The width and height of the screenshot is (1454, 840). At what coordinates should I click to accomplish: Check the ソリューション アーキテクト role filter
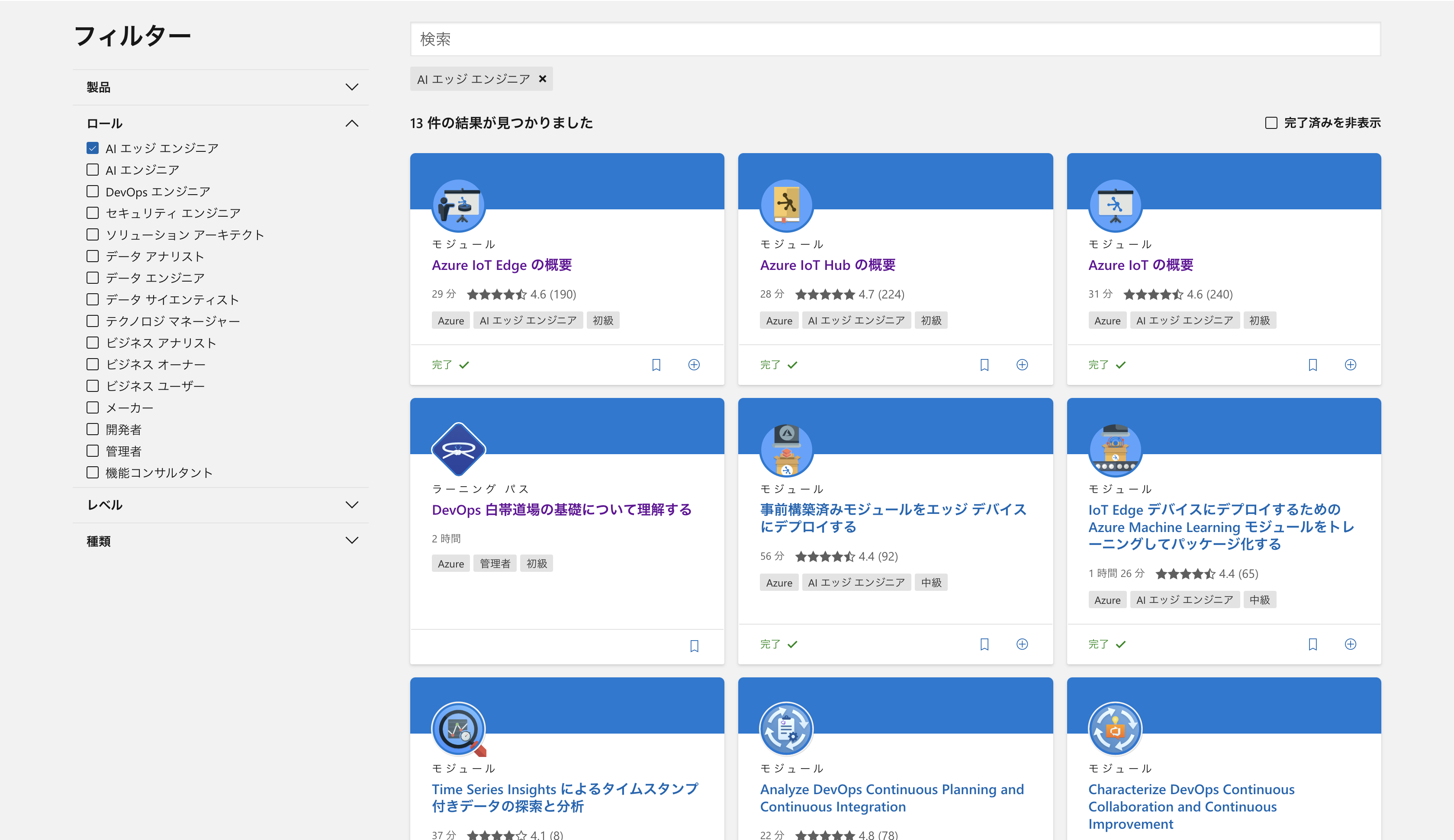92,234
